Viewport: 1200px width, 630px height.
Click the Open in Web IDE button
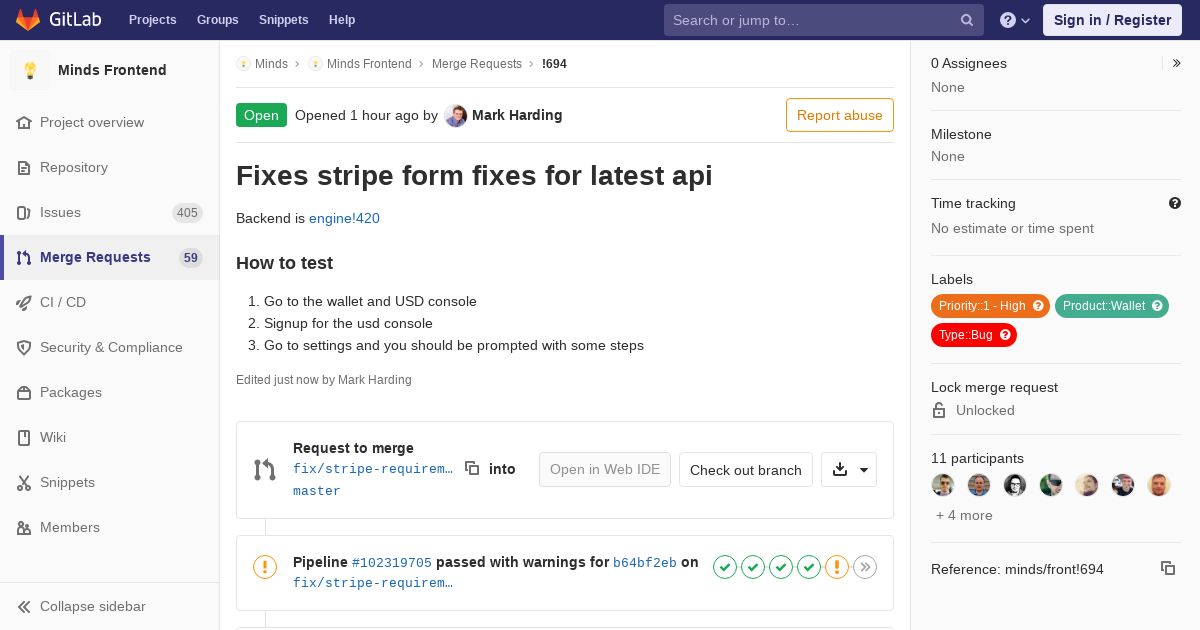(x=605, y=470)
